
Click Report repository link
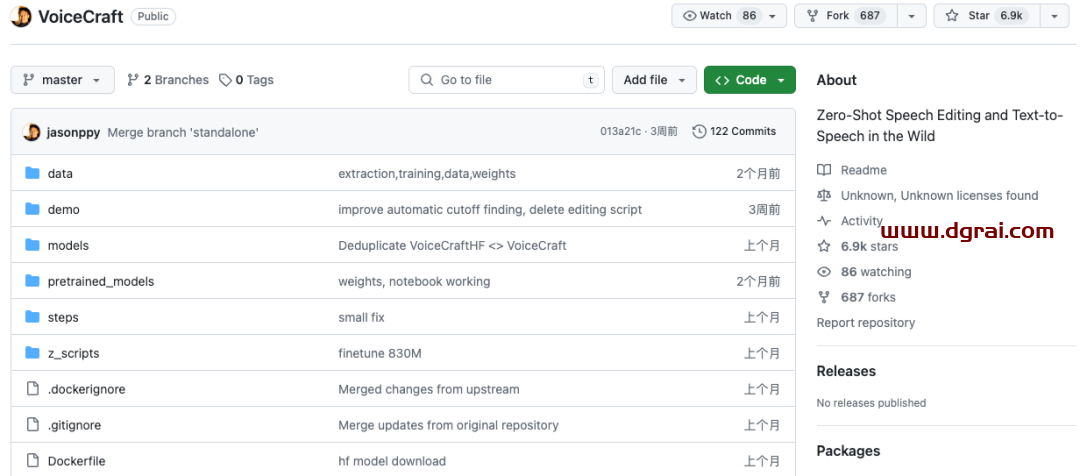(866, 322)
